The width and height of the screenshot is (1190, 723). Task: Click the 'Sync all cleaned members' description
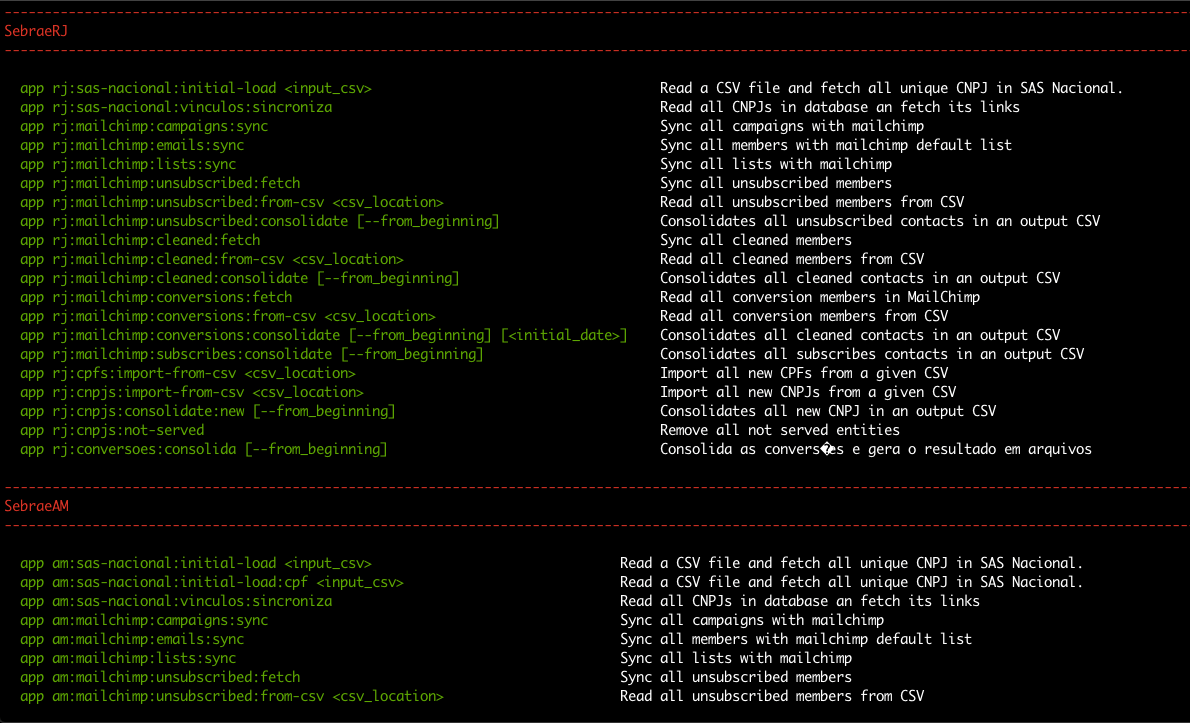coord(755,240)
